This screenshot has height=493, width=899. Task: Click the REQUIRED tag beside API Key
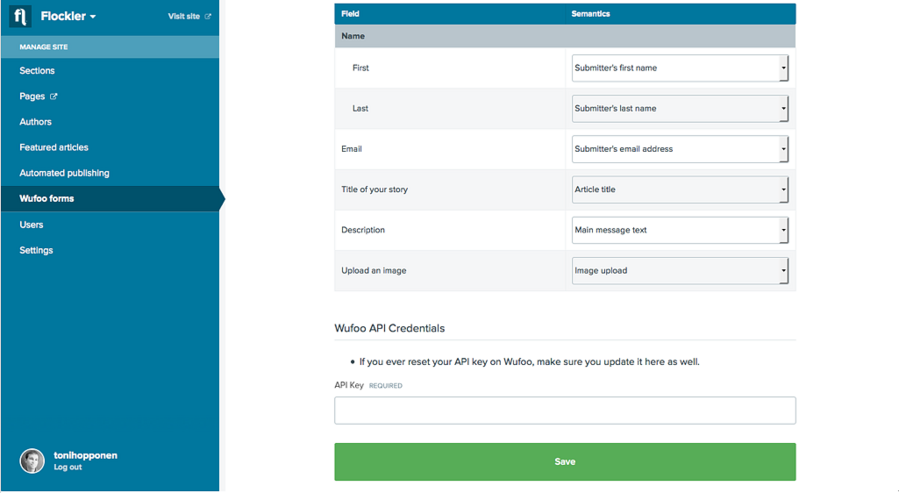tap(385, 386)
